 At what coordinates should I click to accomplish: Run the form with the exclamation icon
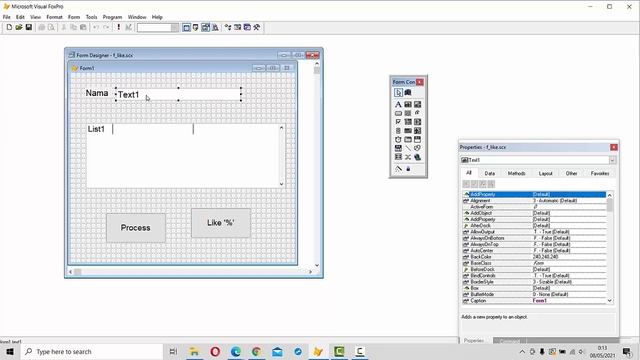pyautogui.click(x=119, y=27)
